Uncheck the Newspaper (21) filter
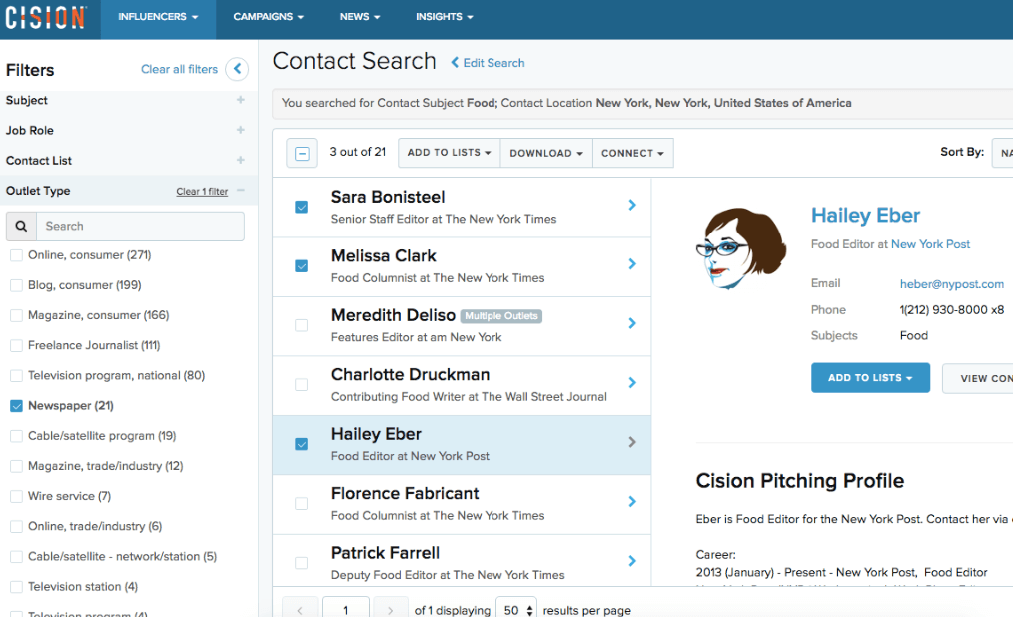The width and height of the screenshot is (1013, 617). 17,406
